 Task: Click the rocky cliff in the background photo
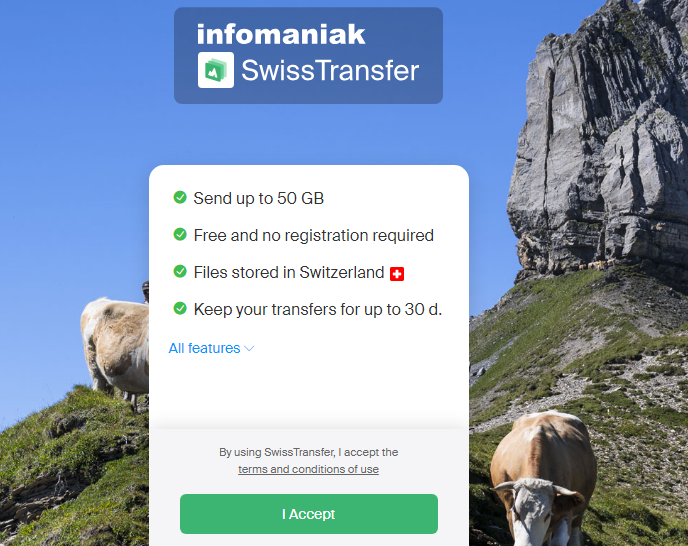coord(599,136)
